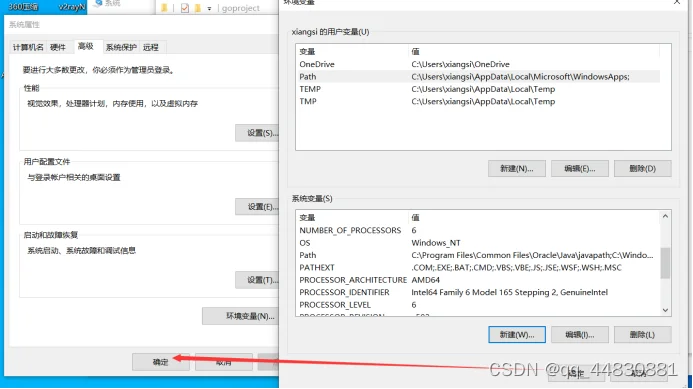This screenshot has width=693, height=389.
Task: Open the 系统保护 tab
Action: pos(121,47)
